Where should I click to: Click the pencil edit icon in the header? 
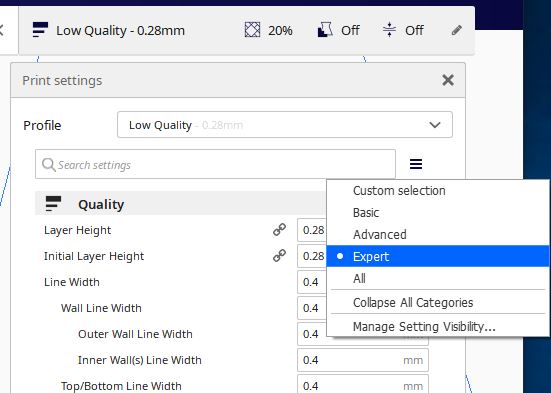456,30
